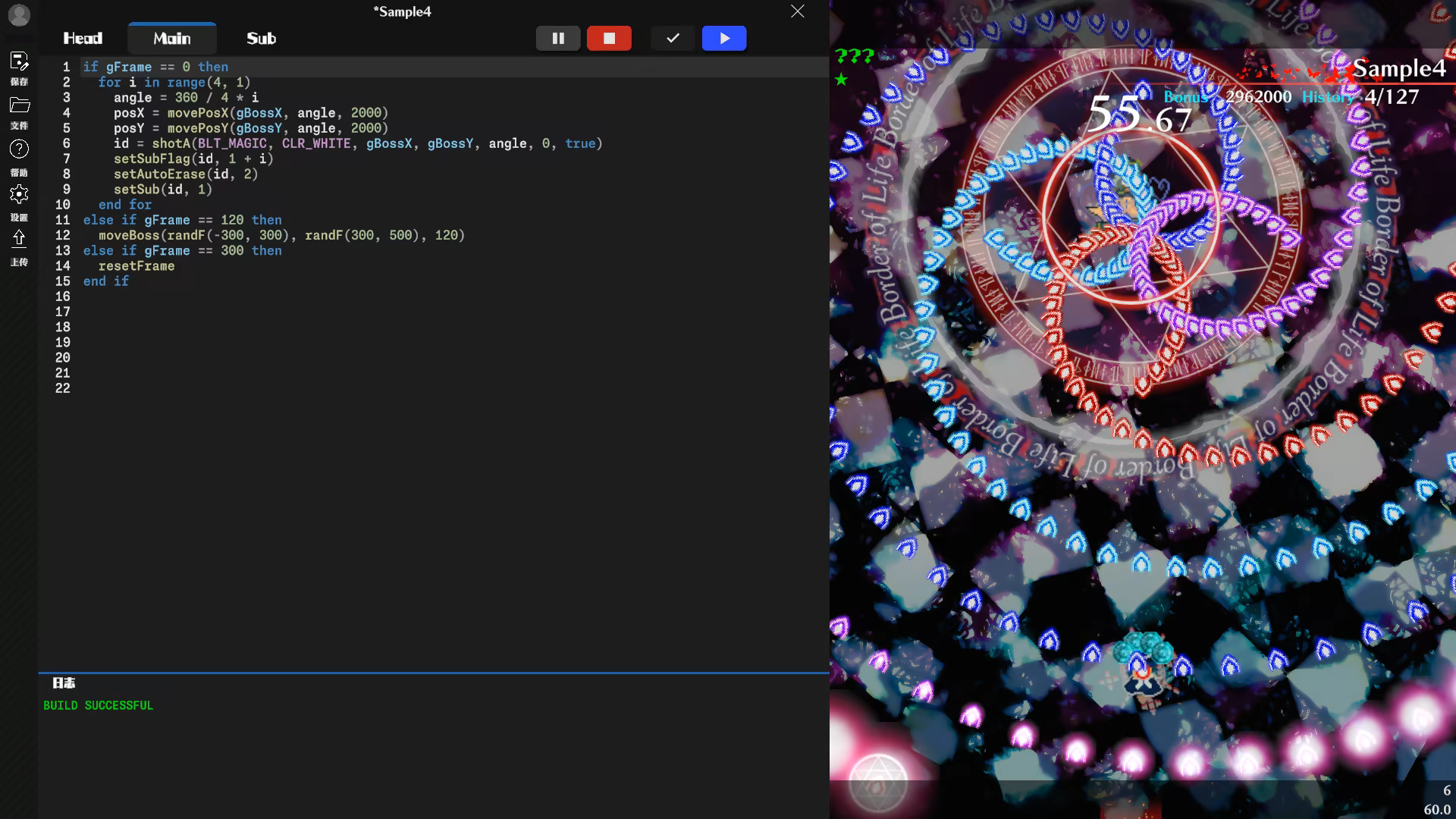Click the hexagram emblem at bottom left

pos(877,783)
